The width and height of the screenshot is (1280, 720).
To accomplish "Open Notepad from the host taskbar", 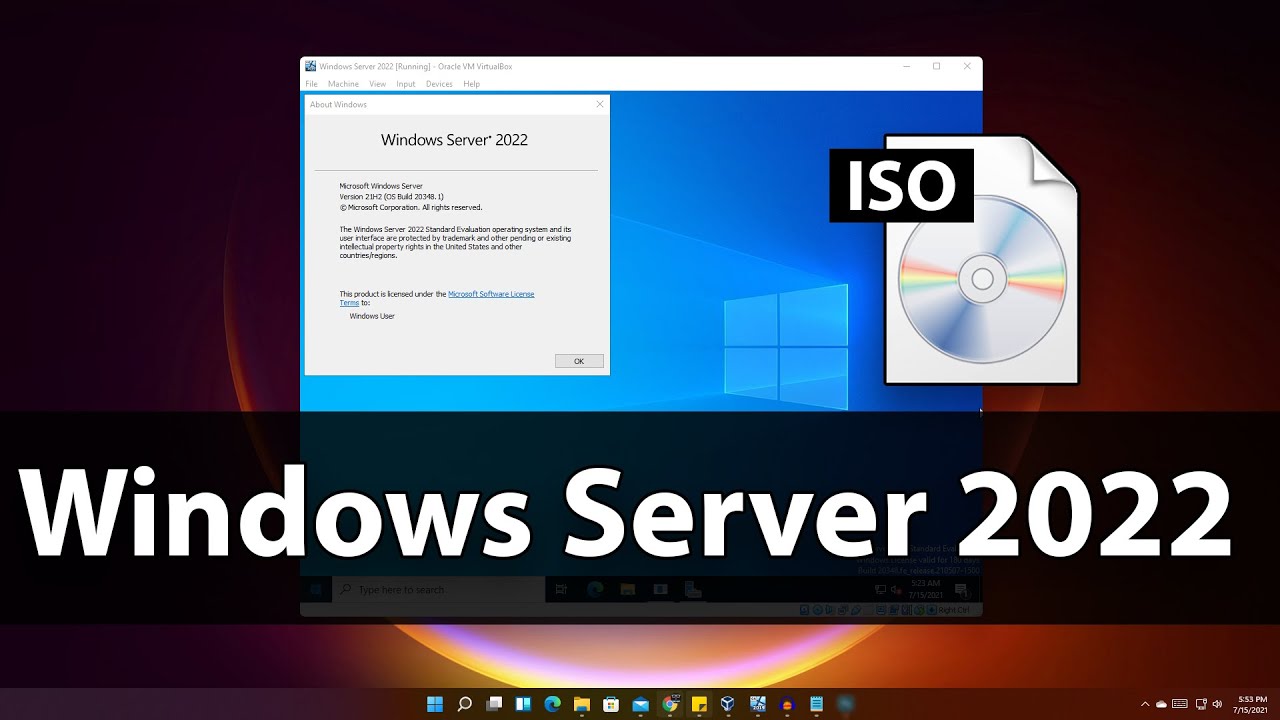I will coord(816,704).
